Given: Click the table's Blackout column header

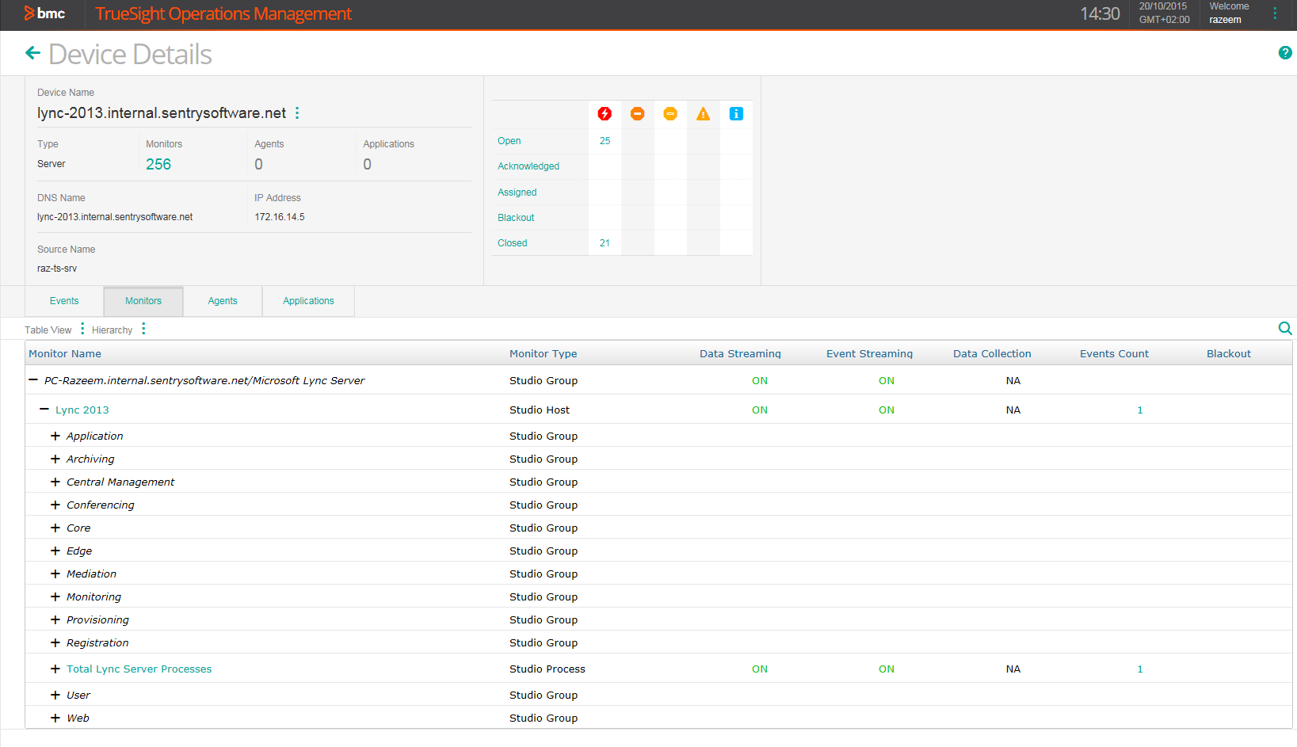Looking at the screenshot, I should pos(1229,354).
